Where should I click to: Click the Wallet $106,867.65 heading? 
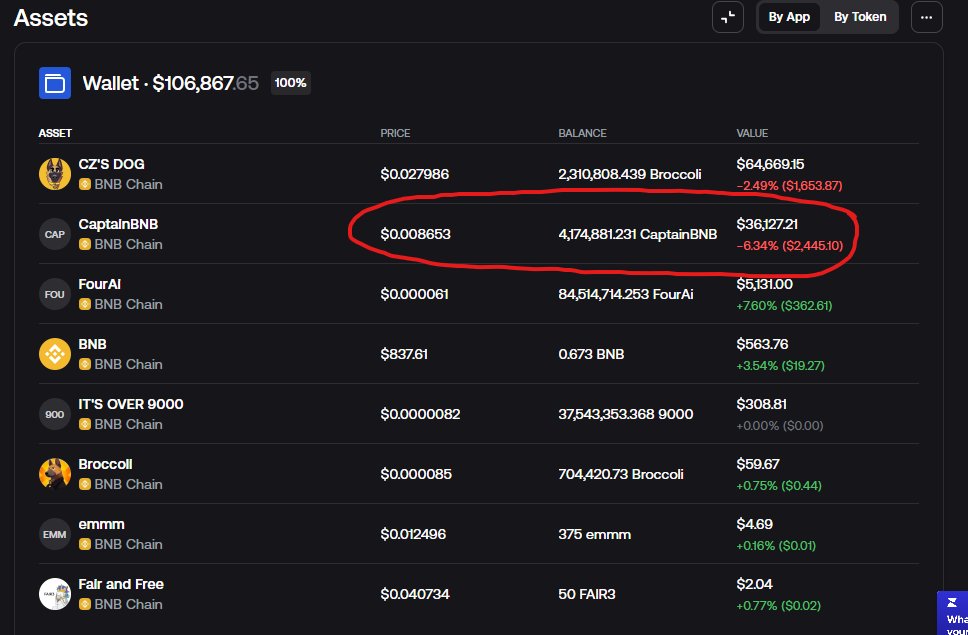click(170, 83)
